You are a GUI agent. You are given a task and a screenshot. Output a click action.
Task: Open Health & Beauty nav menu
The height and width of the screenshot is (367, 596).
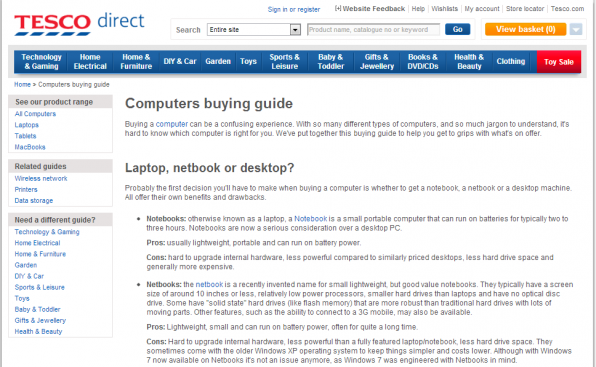click(469, 62)
